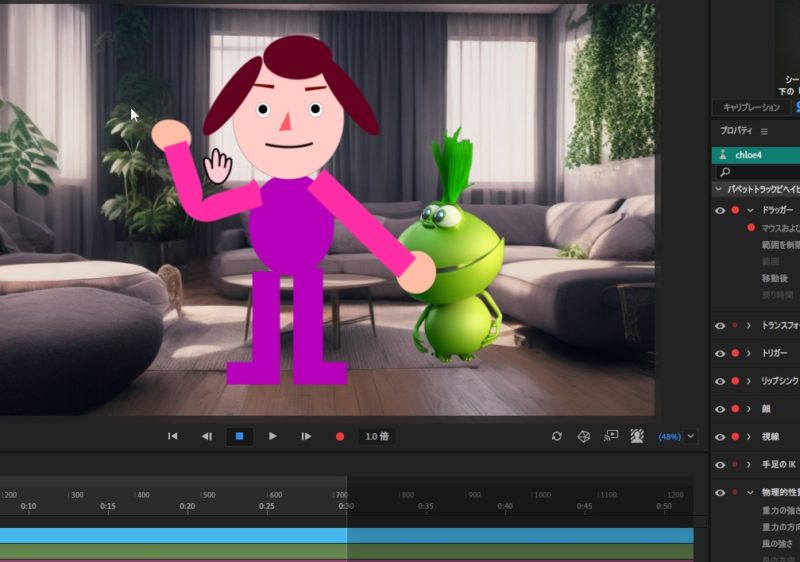The image size is (800, 562).
Task: Step forward one frame
Action: (306, 436)
